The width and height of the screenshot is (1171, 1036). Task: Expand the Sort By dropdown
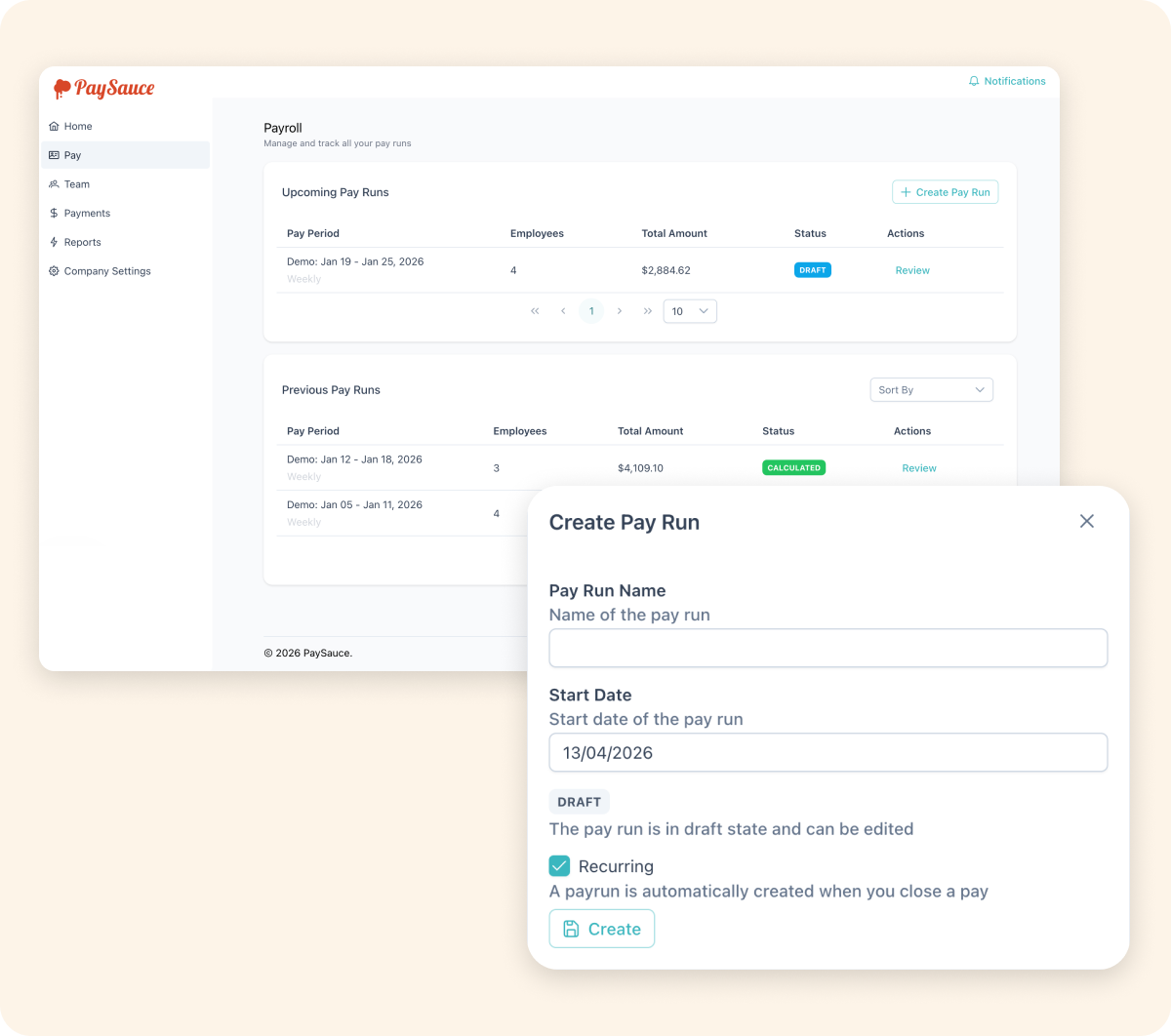[931, 390]
